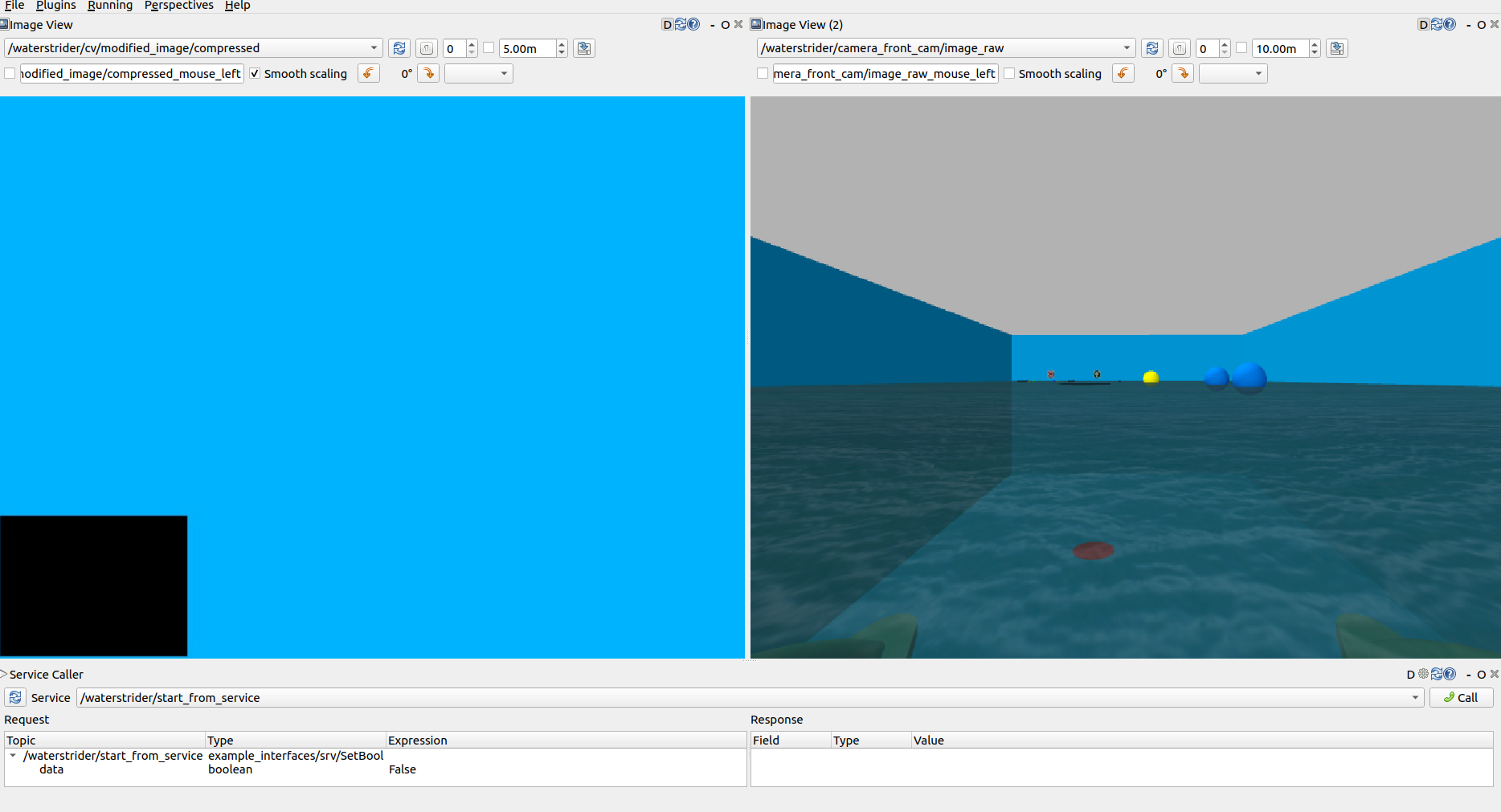Rotate image left in Image View (2)

(1123, 73)
